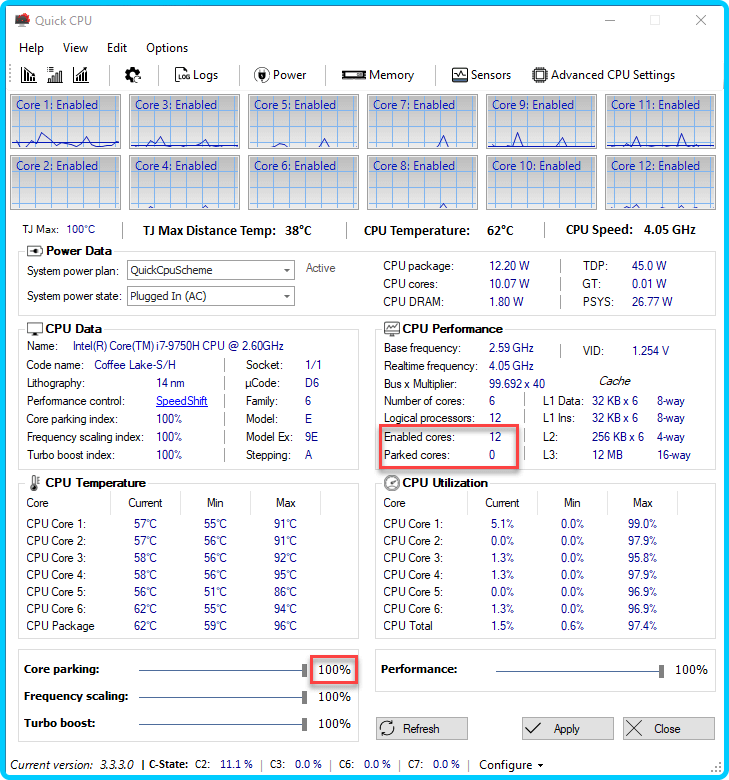Toggle the Core 1 enabled graph
The width and height of the screenshot is (729, 780).
pyautogui.click(x=66, y=121)
